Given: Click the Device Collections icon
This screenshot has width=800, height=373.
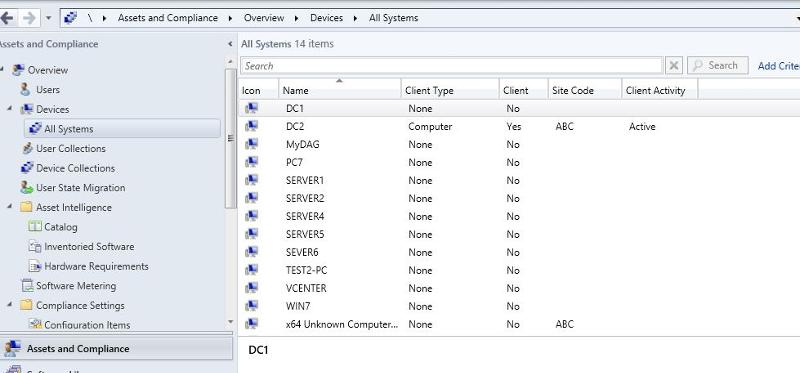Looking at the screenshot, I should click(27, 168).
